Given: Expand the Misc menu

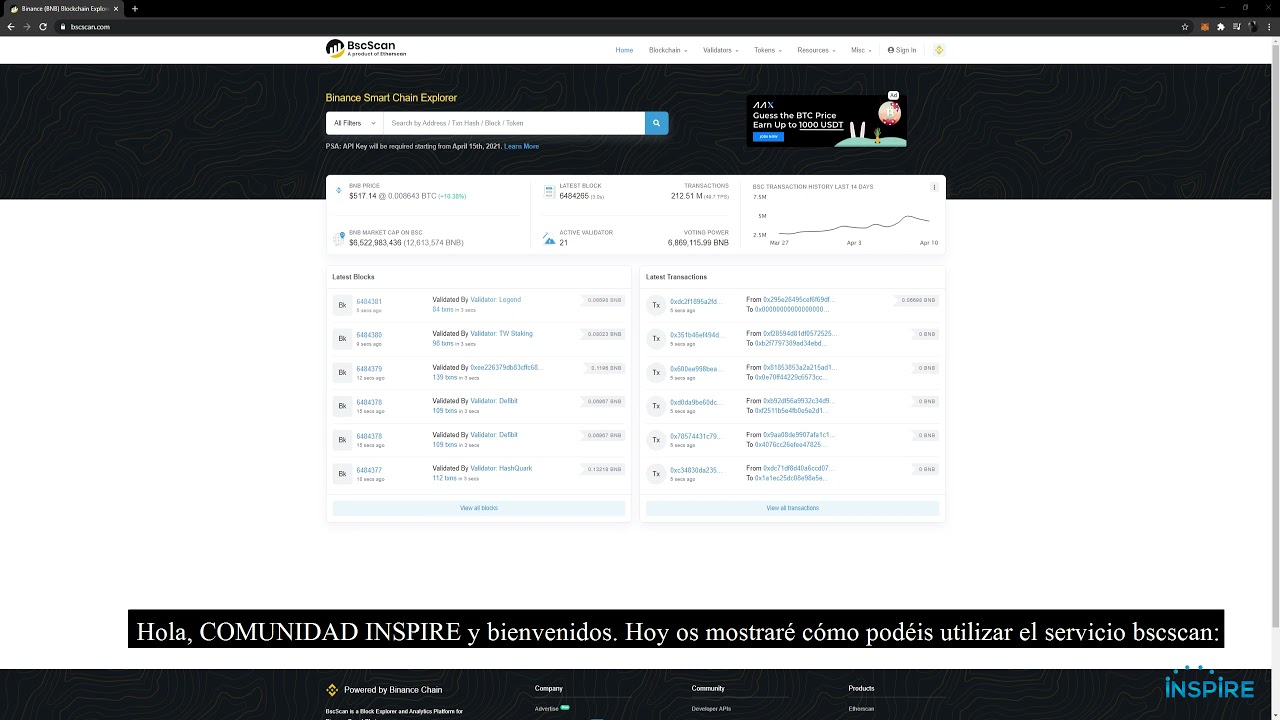Looking at the screenshot, I should pos(861,50).
